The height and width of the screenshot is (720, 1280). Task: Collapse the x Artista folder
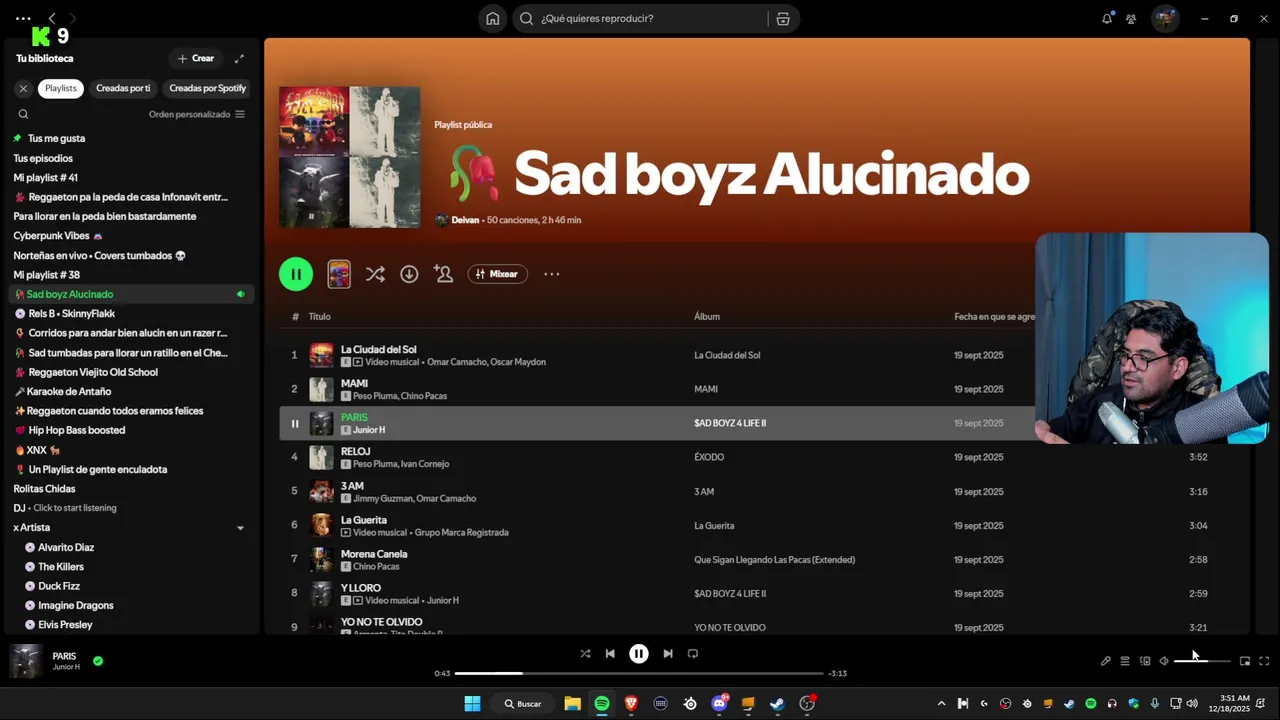pos(240,528)
